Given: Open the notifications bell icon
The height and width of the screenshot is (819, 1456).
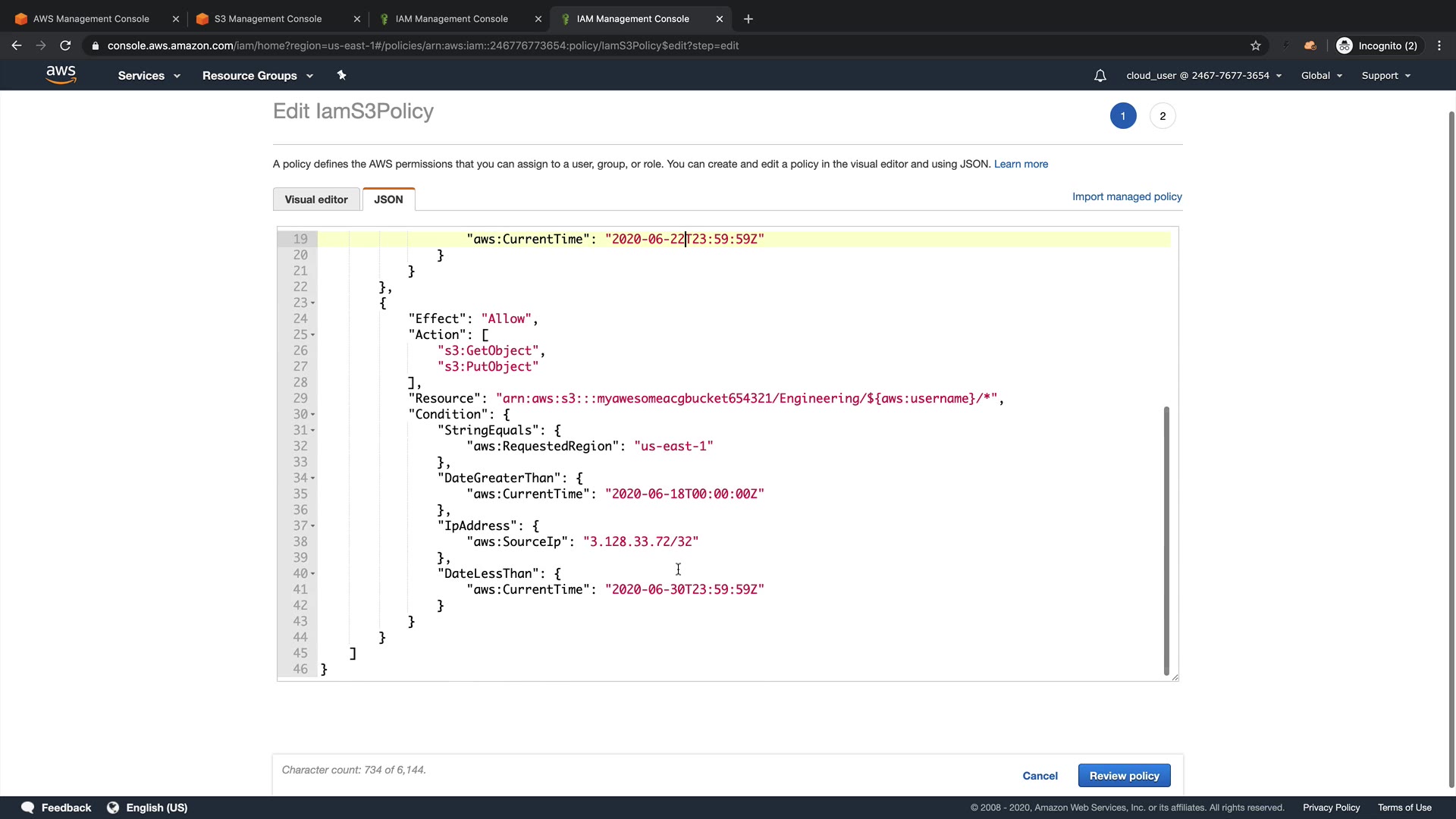Looking at the screenshot, I should click(x=1100, y=76).
